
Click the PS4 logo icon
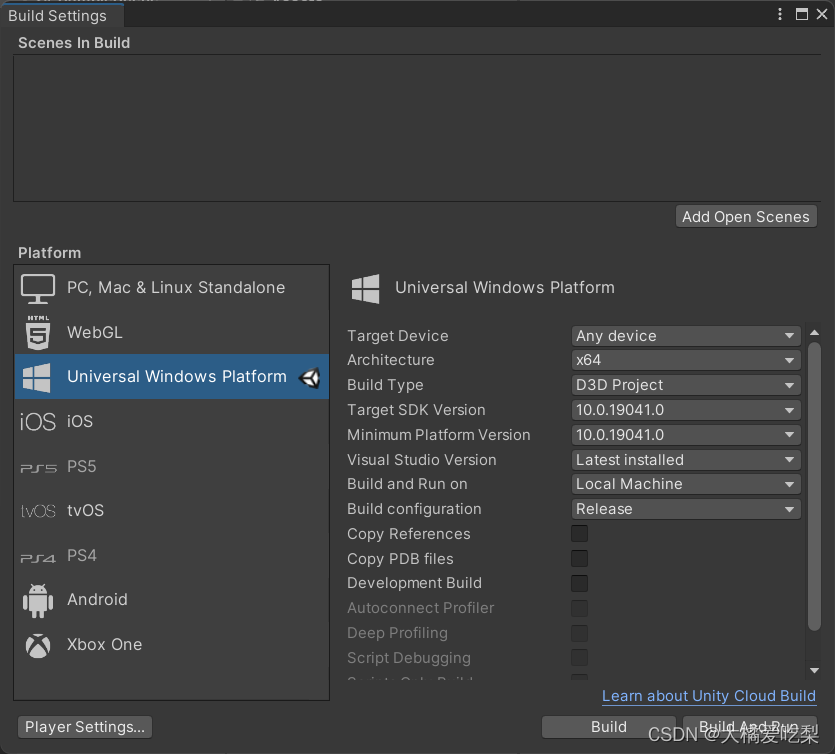[x=38, y=558]
